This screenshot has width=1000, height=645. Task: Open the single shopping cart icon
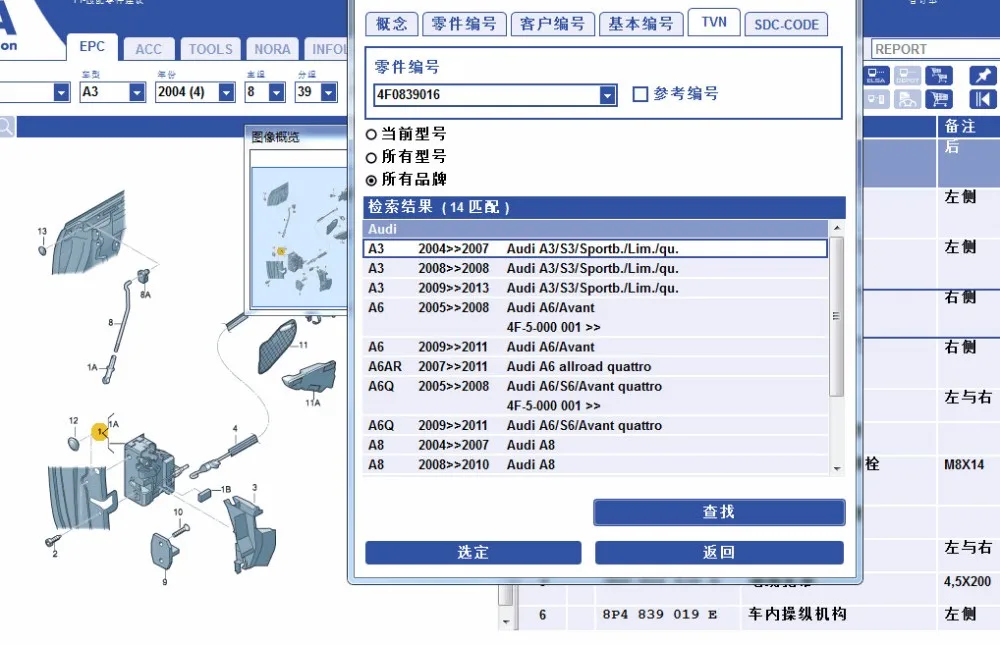[939, 99]
